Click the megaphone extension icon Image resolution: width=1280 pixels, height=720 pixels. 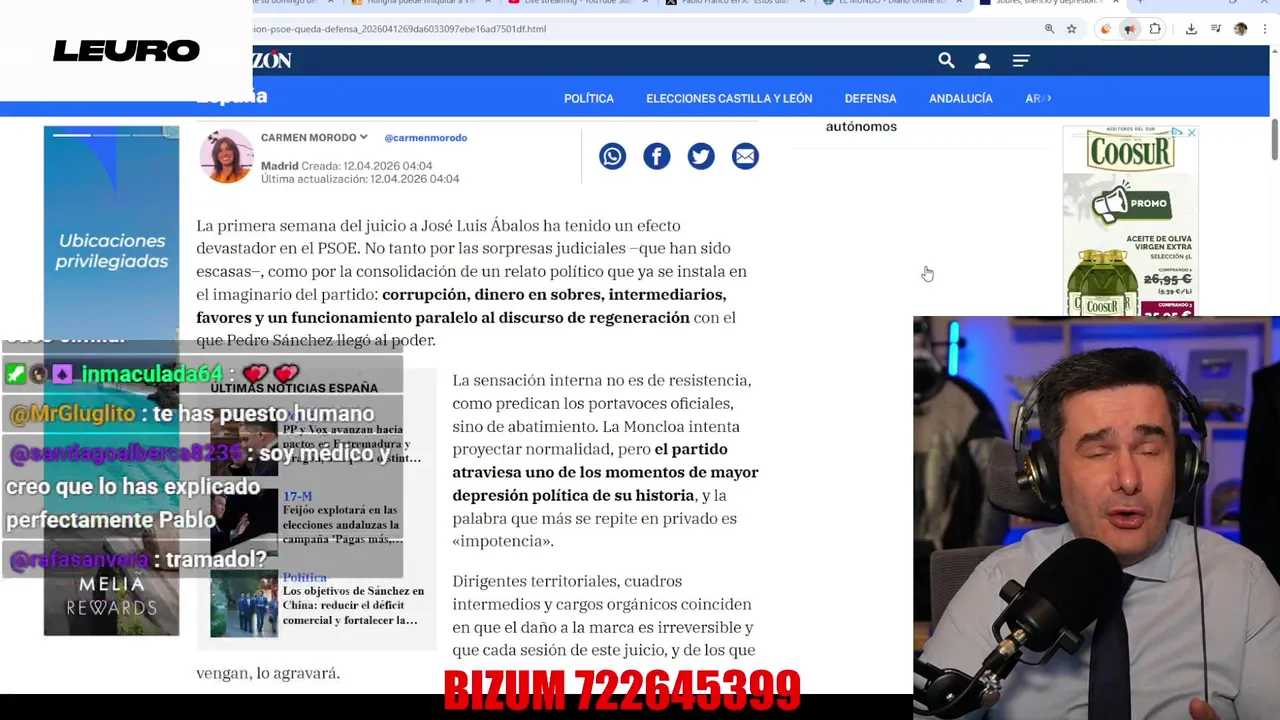click(x=1130, y=29)
